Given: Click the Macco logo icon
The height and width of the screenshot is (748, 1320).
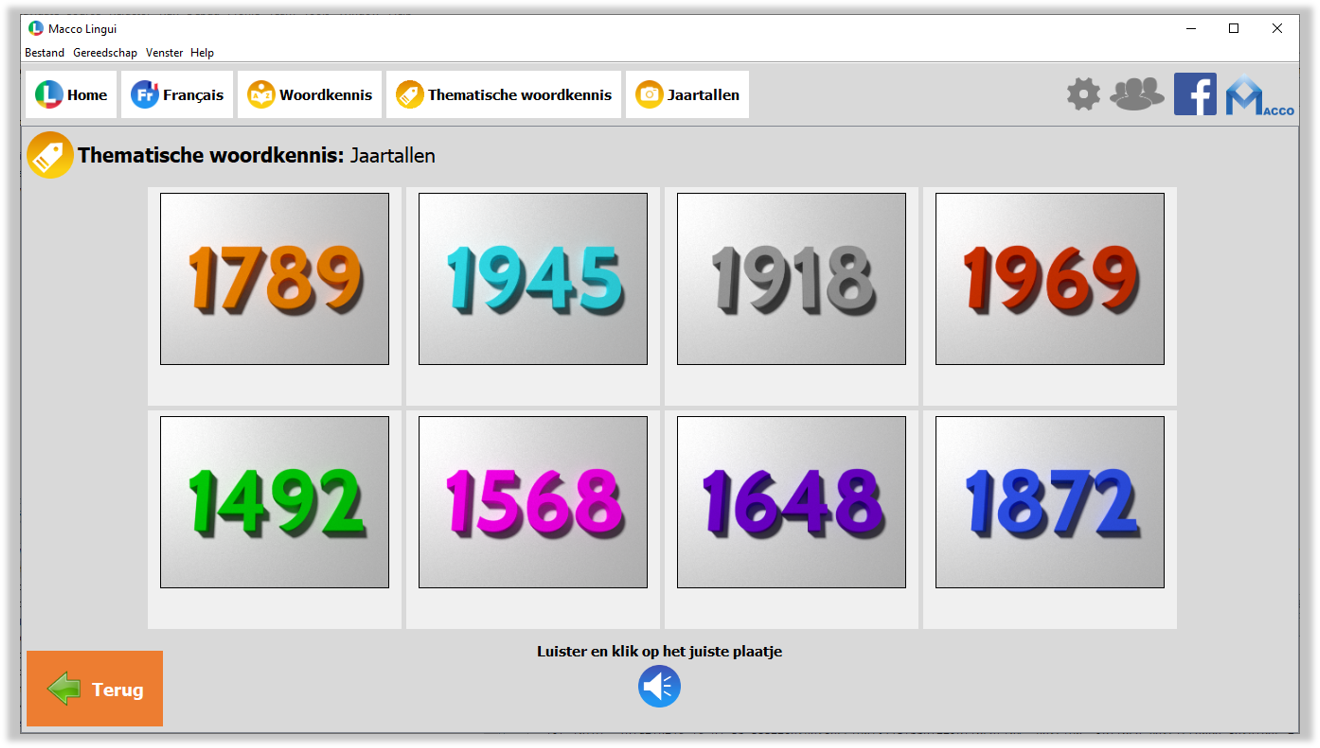Looking at the screenshot, I should (1258, 96).
